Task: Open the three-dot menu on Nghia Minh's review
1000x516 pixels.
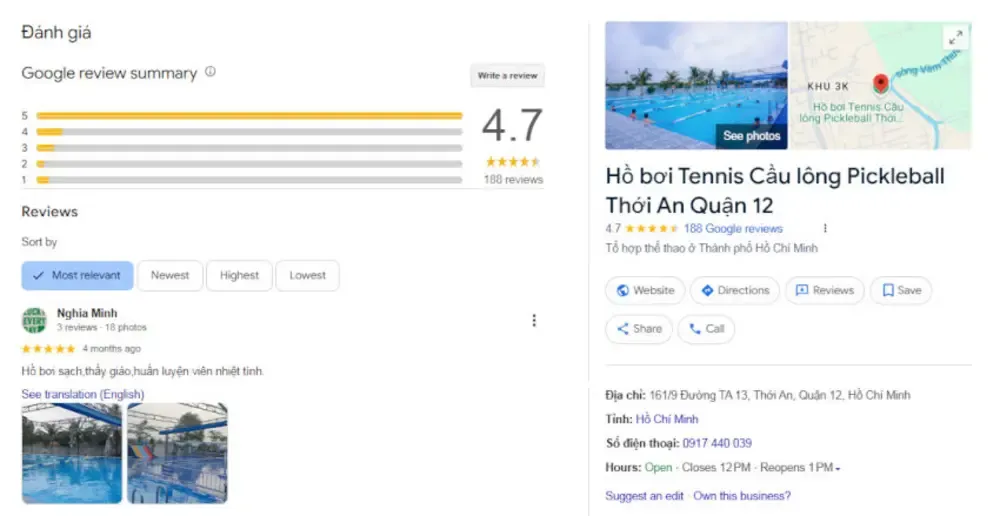Action: (534, 320)
